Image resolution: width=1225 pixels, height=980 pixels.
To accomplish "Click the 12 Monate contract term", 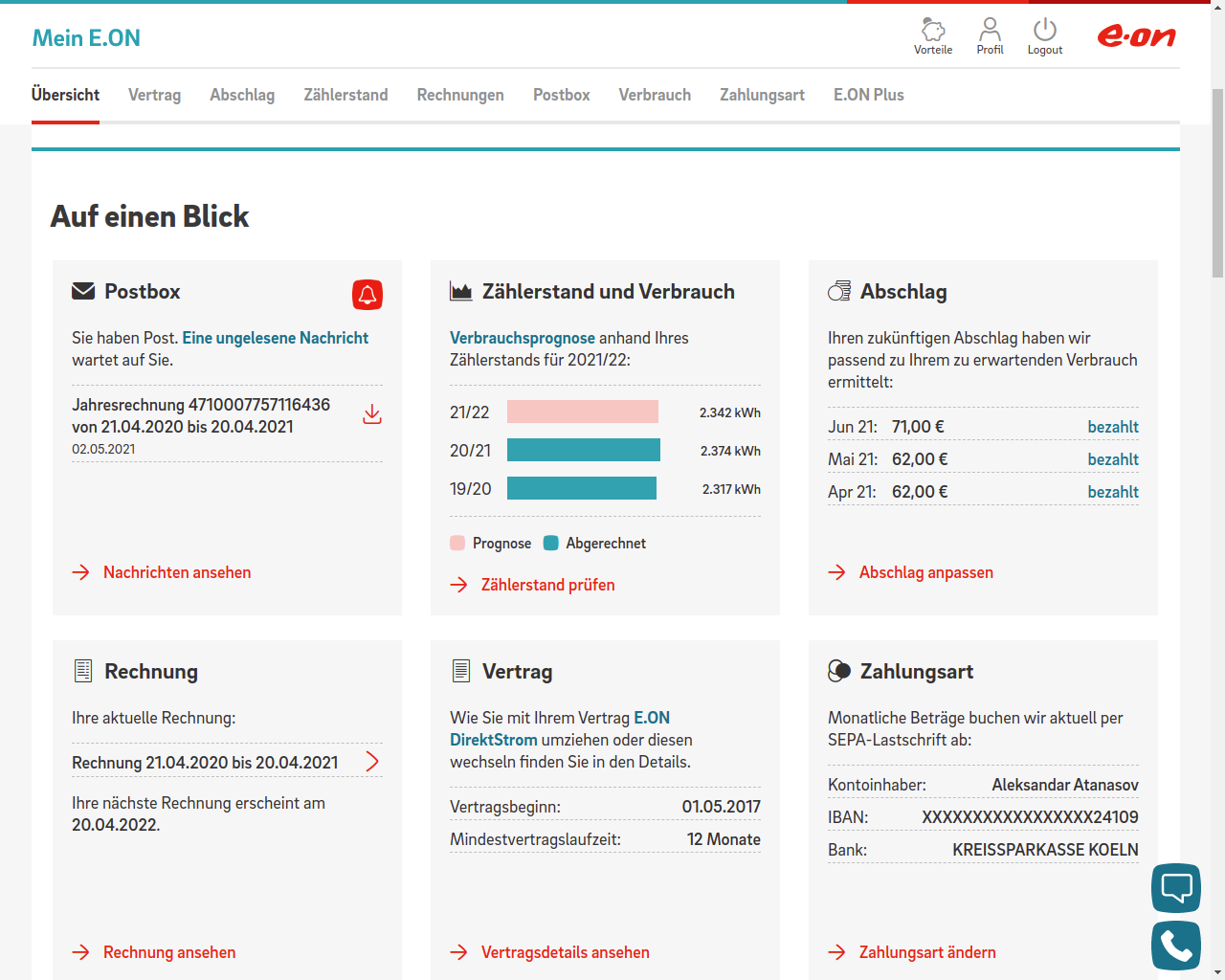I will click(724, 839).
